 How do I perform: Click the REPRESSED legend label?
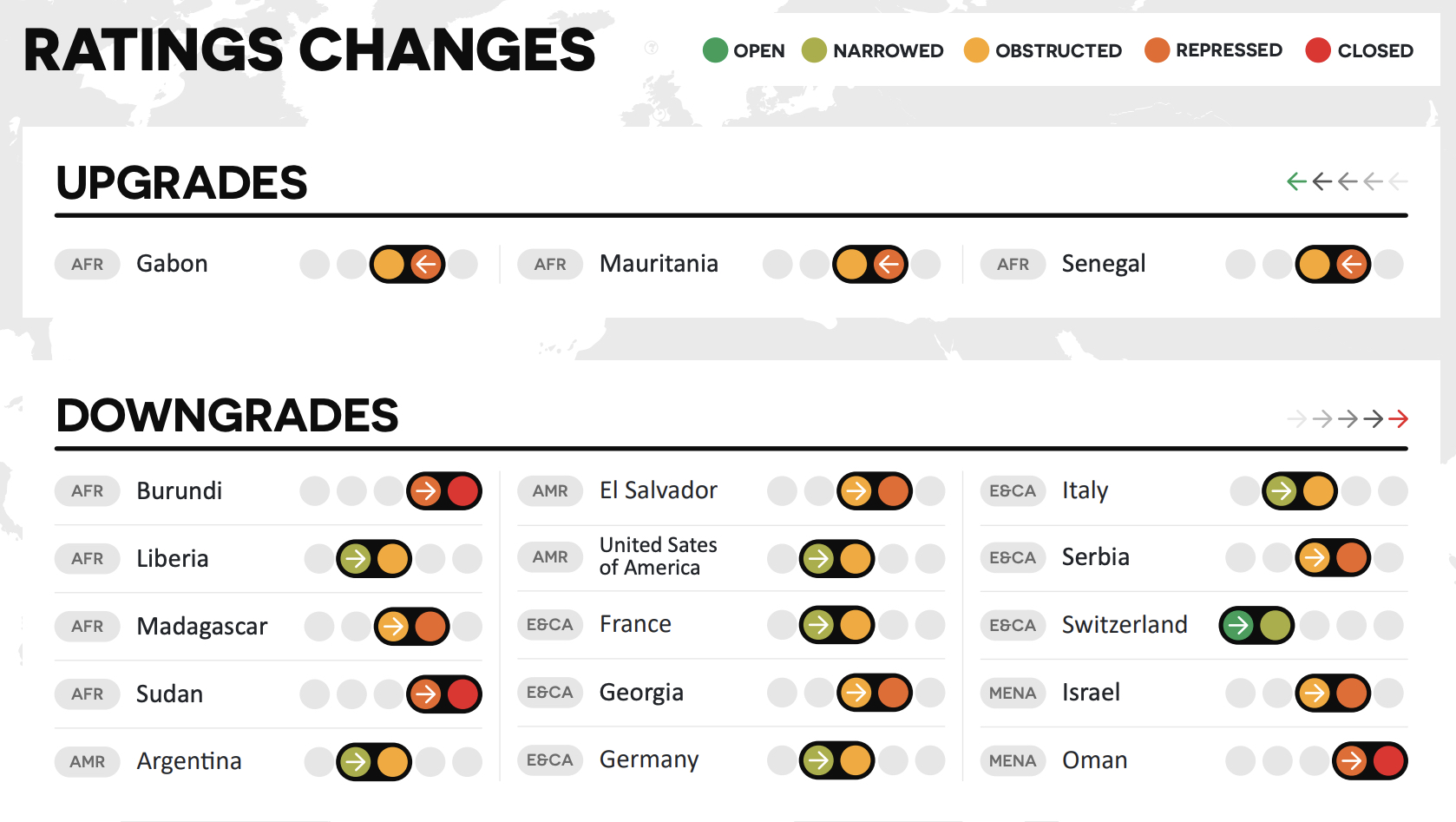click(1229, 50)
